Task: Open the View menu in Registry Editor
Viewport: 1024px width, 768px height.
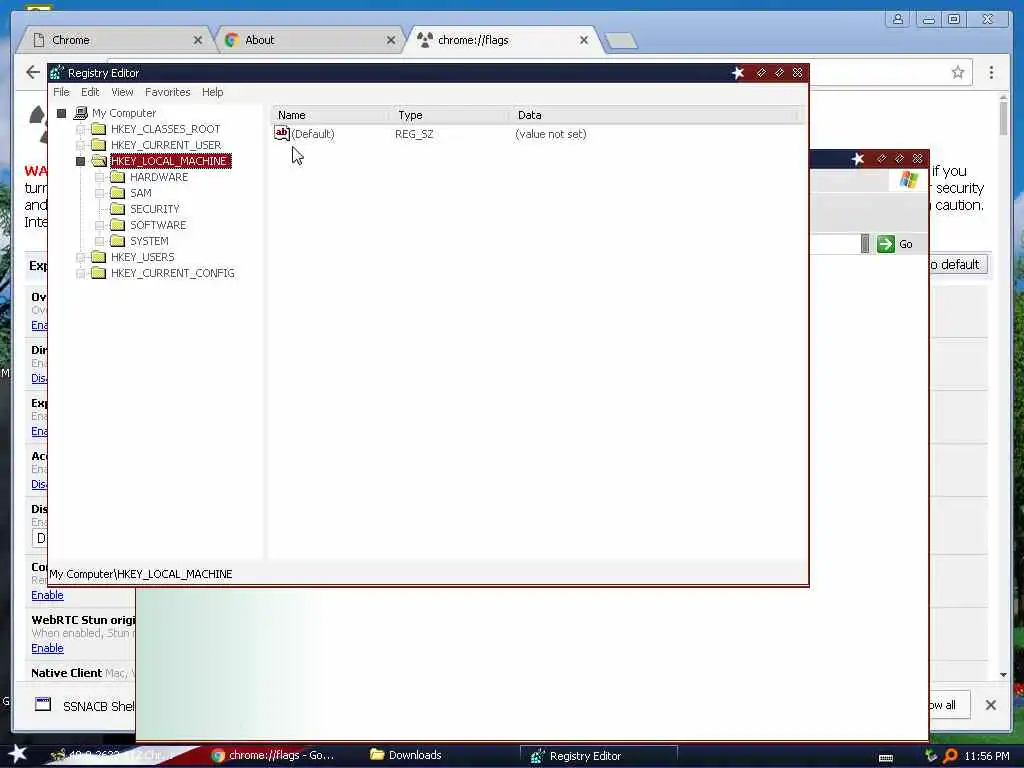Action: (122, 92)
